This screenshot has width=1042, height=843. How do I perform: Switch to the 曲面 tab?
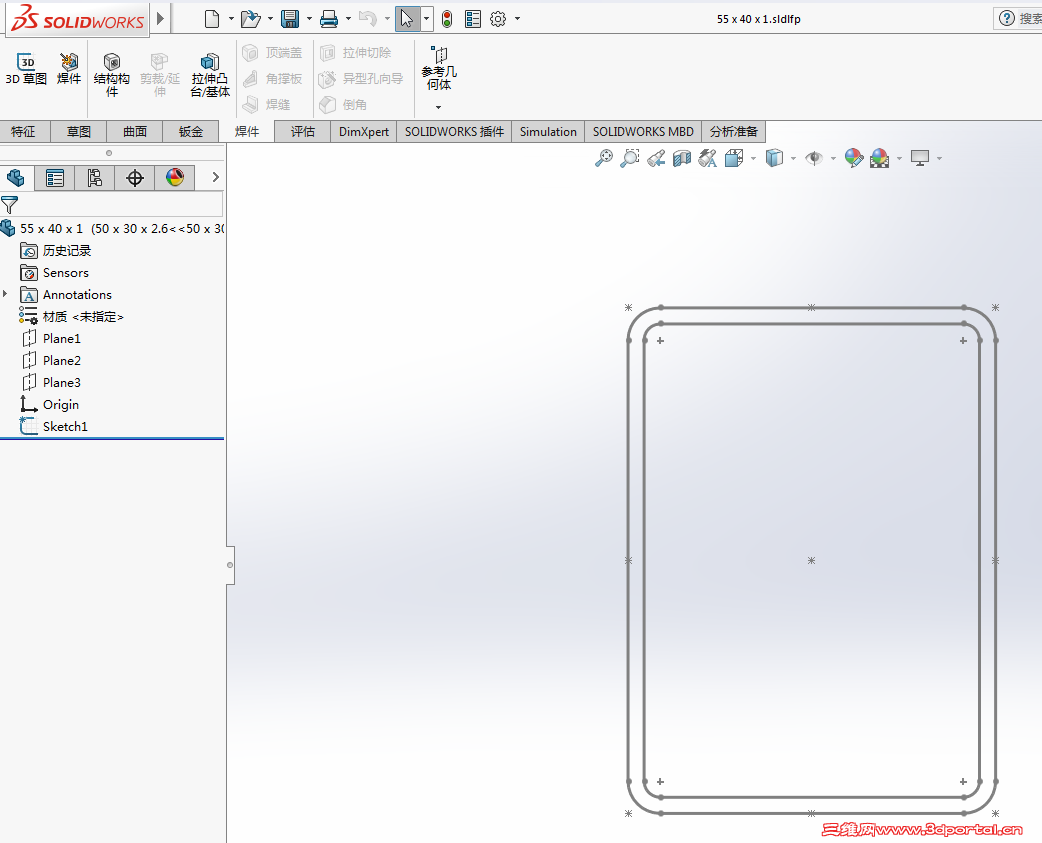point(135,132)
